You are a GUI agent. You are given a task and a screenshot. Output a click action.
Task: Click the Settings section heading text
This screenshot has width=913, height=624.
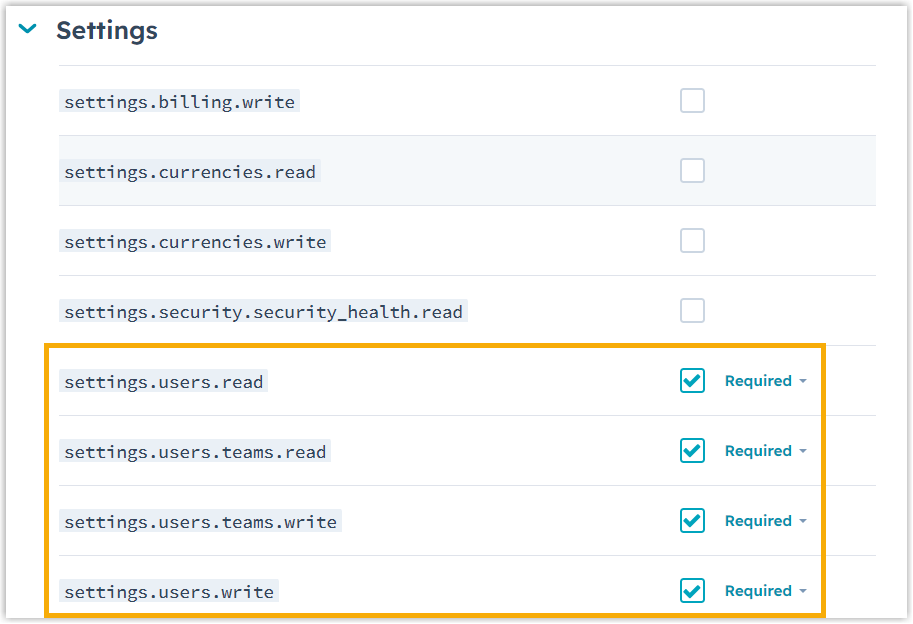[x=107, y=30]
